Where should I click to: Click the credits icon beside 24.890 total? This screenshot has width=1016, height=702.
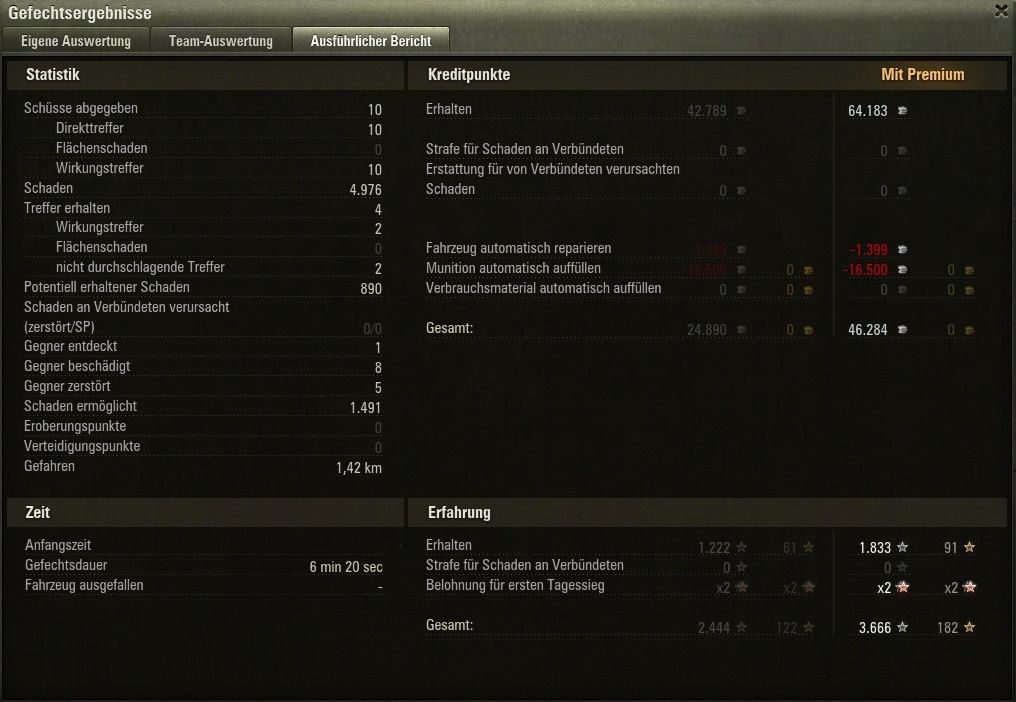741,330
